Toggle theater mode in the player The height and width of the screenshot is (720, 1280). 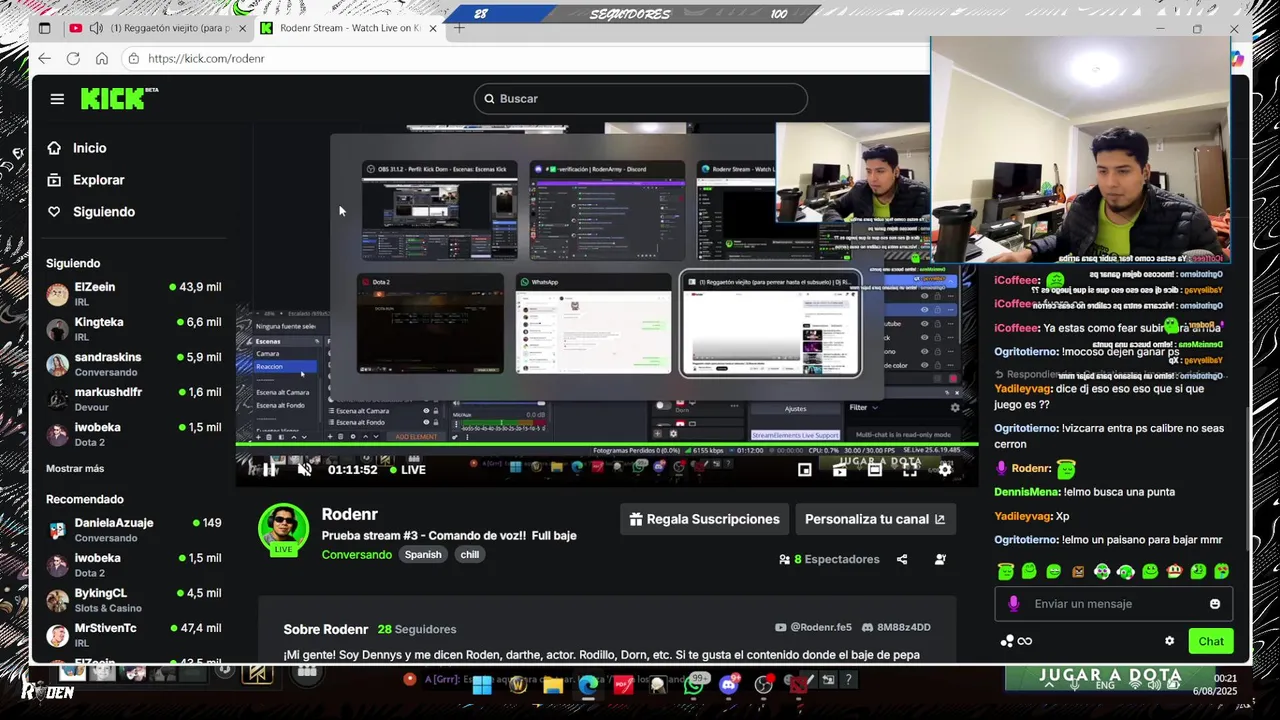(x=875, y=470)
